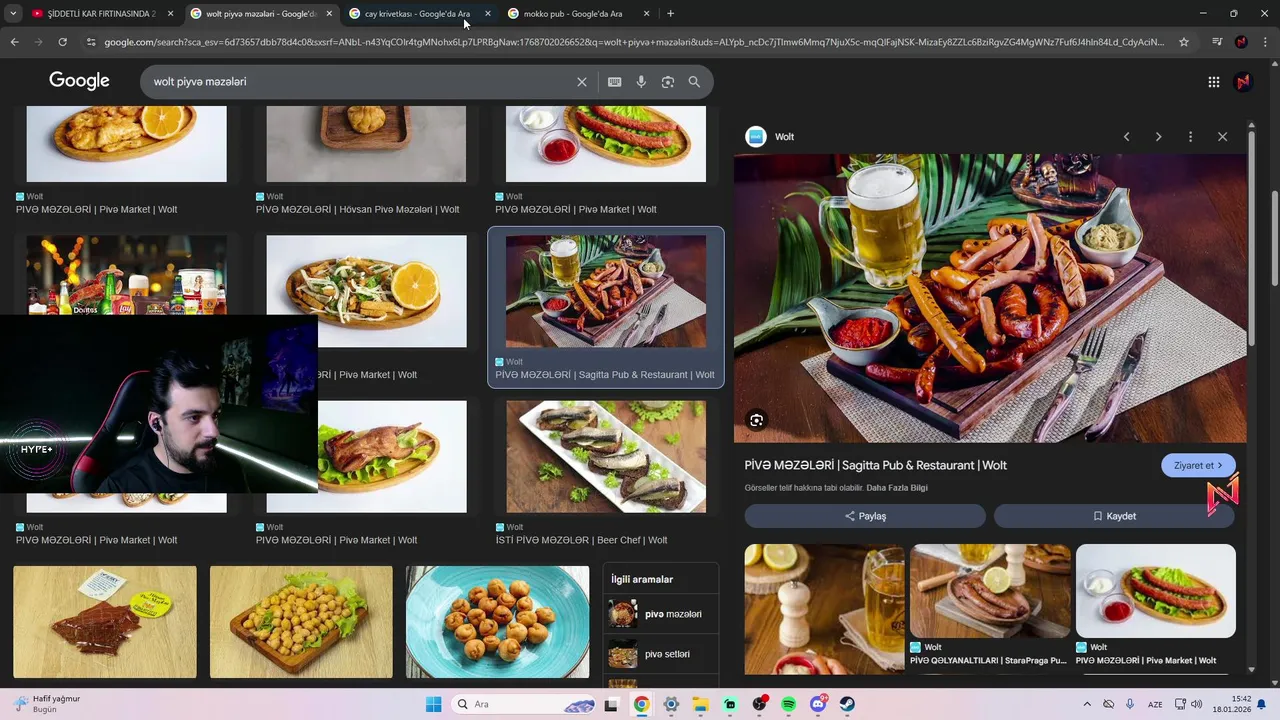This screenshot has width=1280, height=720.
Task: Open the related Pivə Market sausage image
Action: click(1156, 591)
